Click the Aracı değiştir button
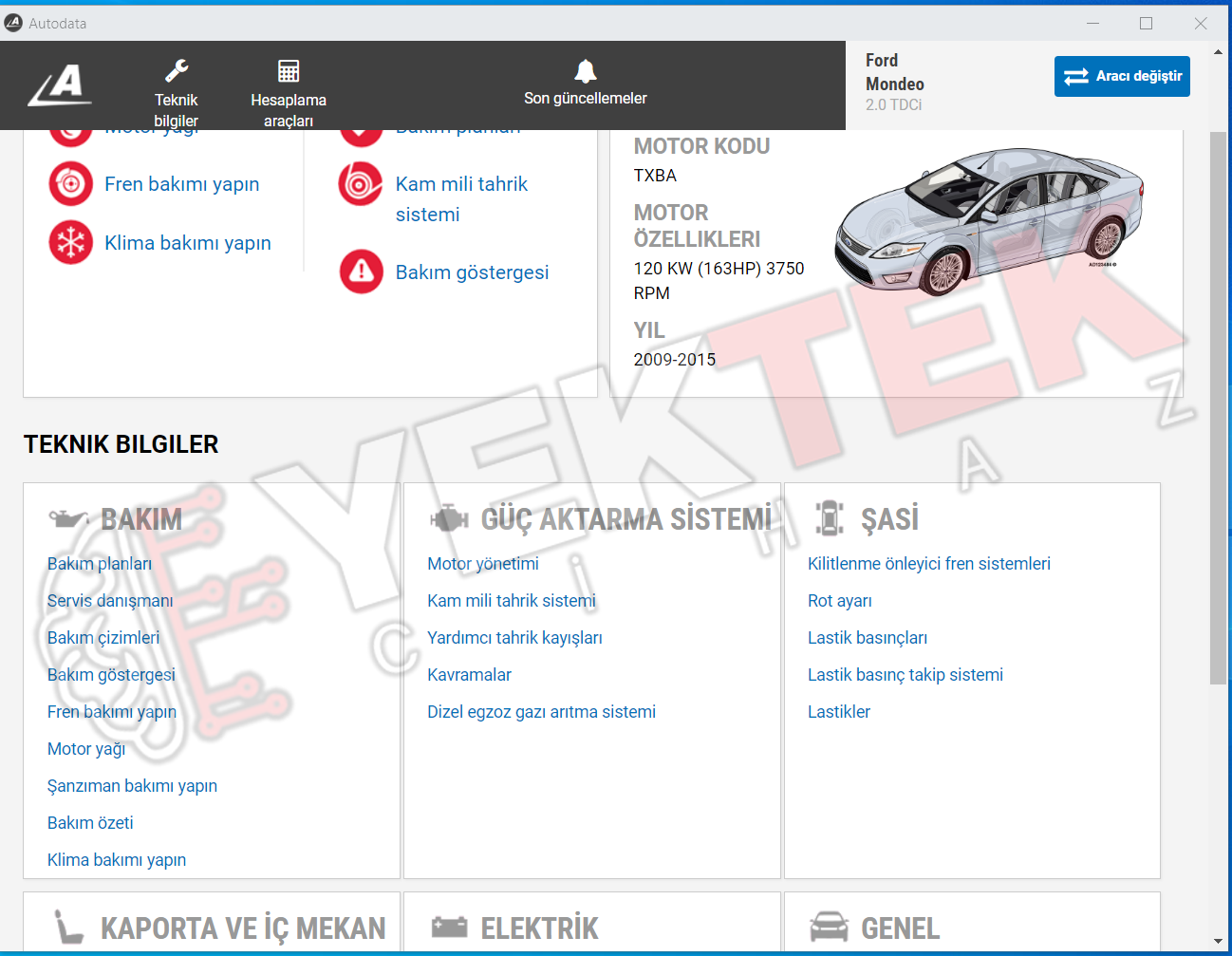This screenshot has width=1232, height=956. tap(1122, 76)
